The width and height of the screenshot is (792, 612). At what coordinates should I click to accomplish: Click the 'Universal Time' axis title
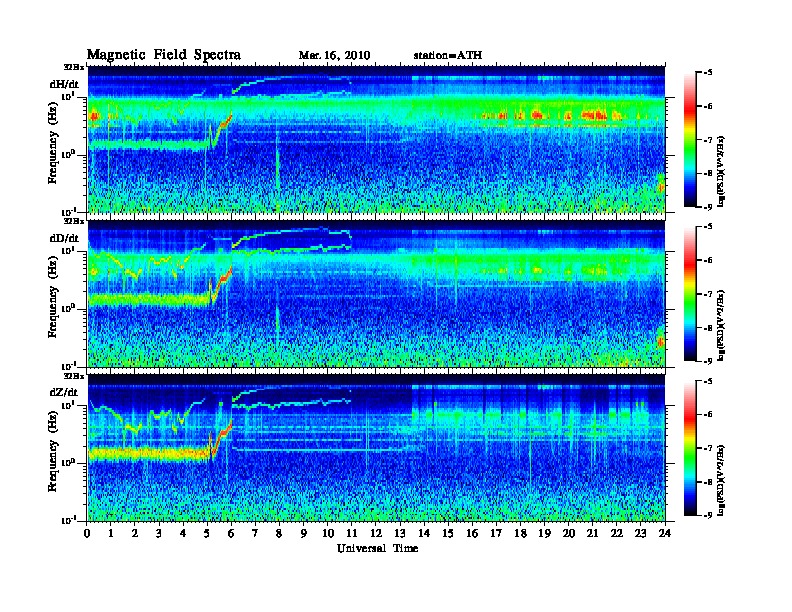(x=377, y=548)
